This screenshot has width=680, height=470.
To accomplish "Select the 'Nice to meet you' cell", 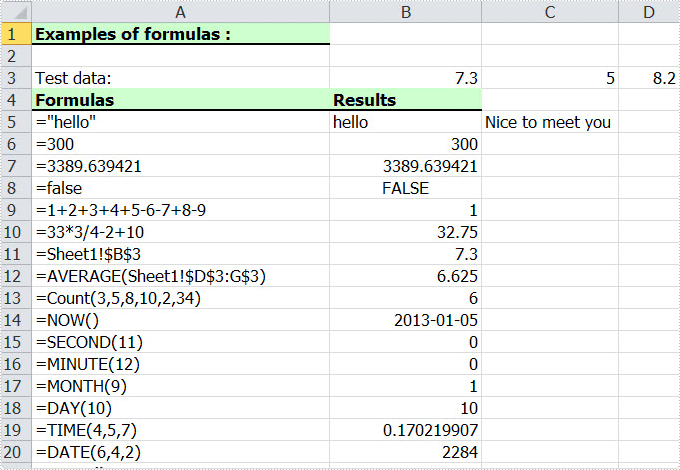I will (x=550, y=122).
